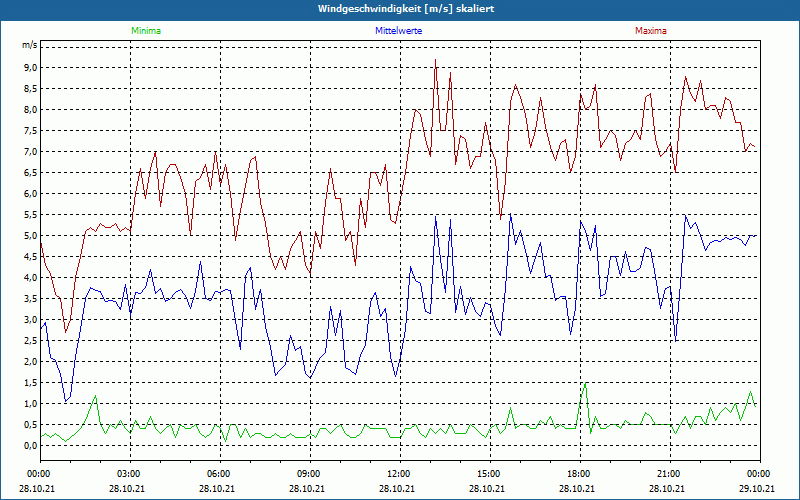Click the 8,0 y-axis value
This screenshot has width=800, height=500.
(x=30, y=110)
